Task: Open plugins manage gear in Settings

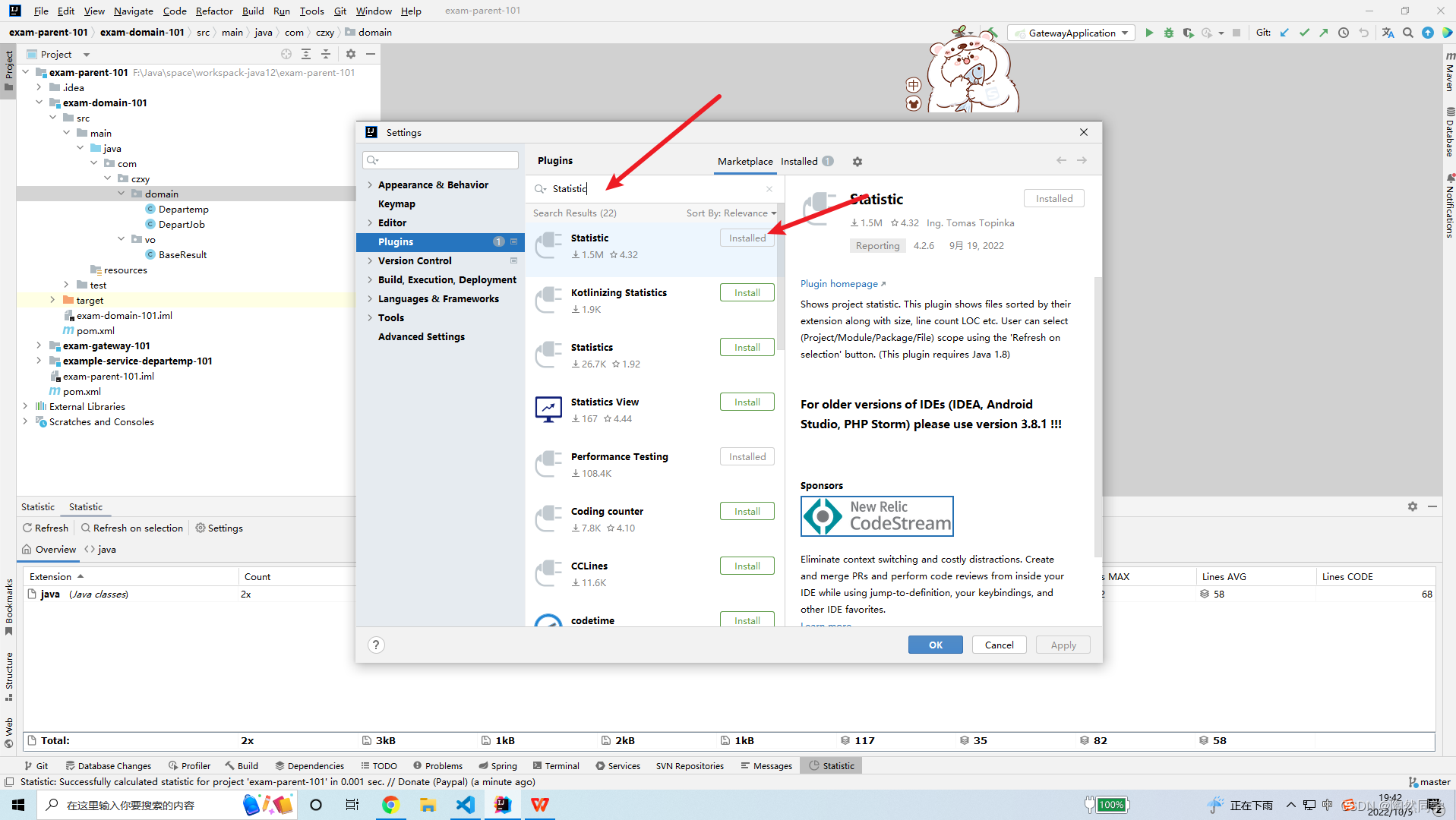Action: pyautogui.click(x=857, y=161)
